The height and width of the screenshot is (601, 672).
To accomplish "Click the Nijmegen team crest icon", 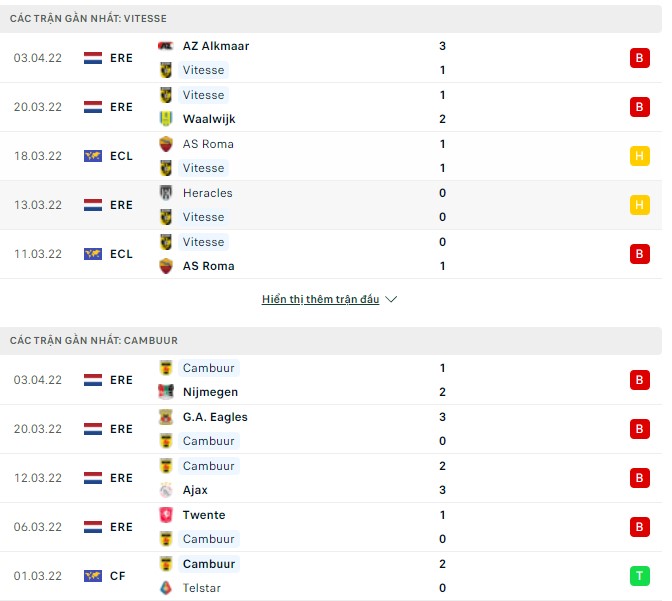I will coord(166,392).
